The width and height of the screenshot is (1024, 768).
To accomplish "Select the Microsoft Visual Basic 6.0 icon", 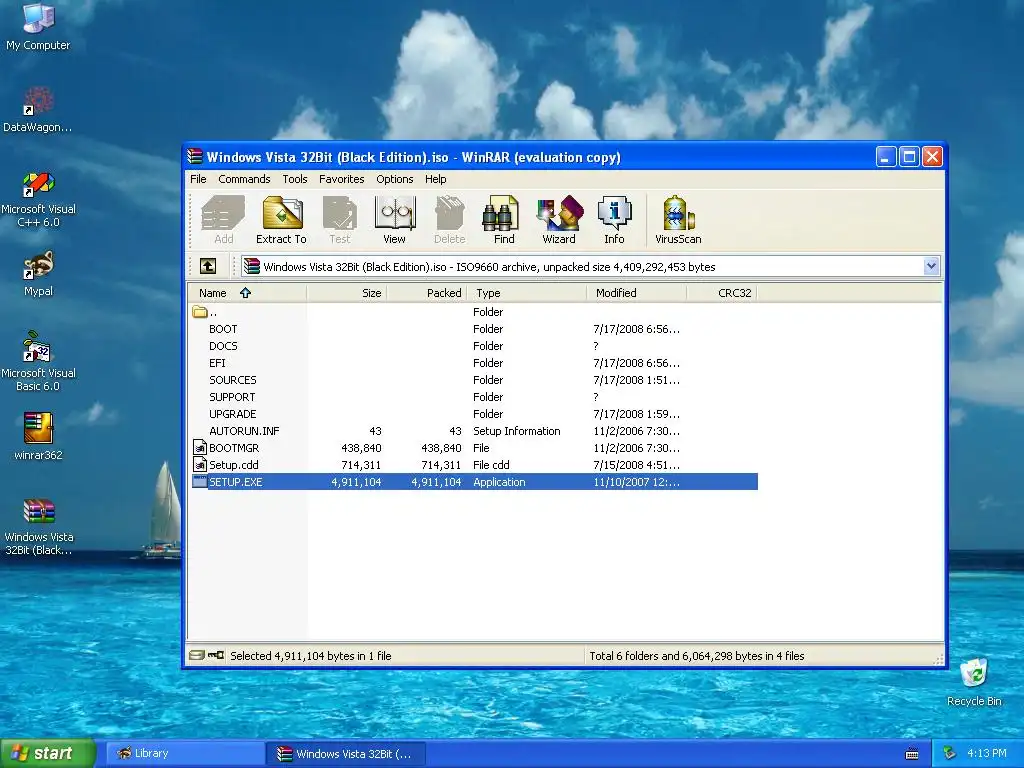I will (x=38, y=361).
